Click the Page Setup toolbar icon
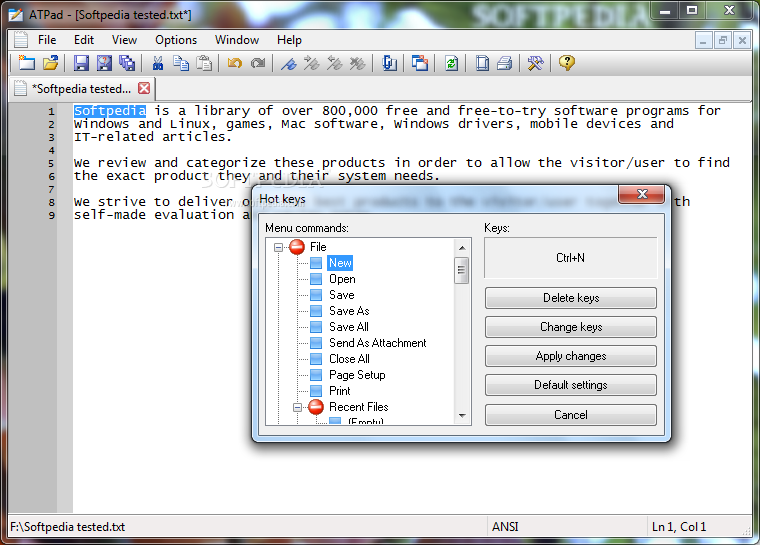The image size is (760, 545). [x=482, y=63]
